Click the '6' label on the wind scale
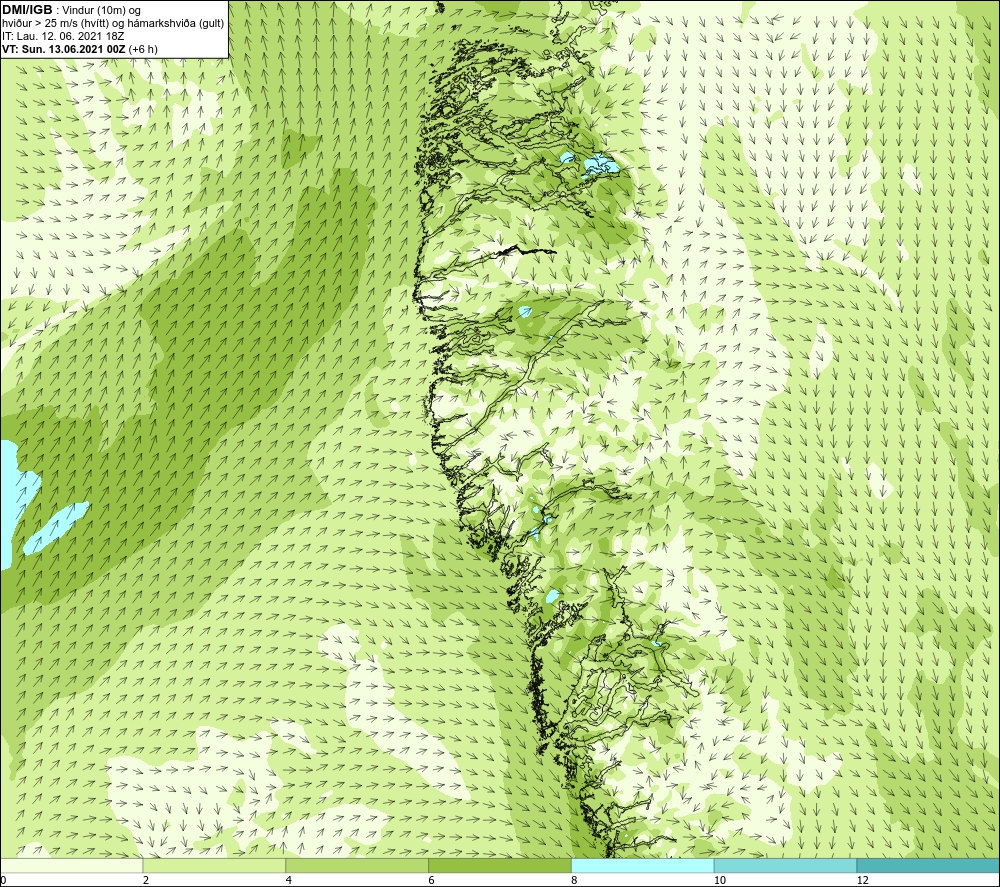Screen dimensions: 1000x887 [432, 881]
